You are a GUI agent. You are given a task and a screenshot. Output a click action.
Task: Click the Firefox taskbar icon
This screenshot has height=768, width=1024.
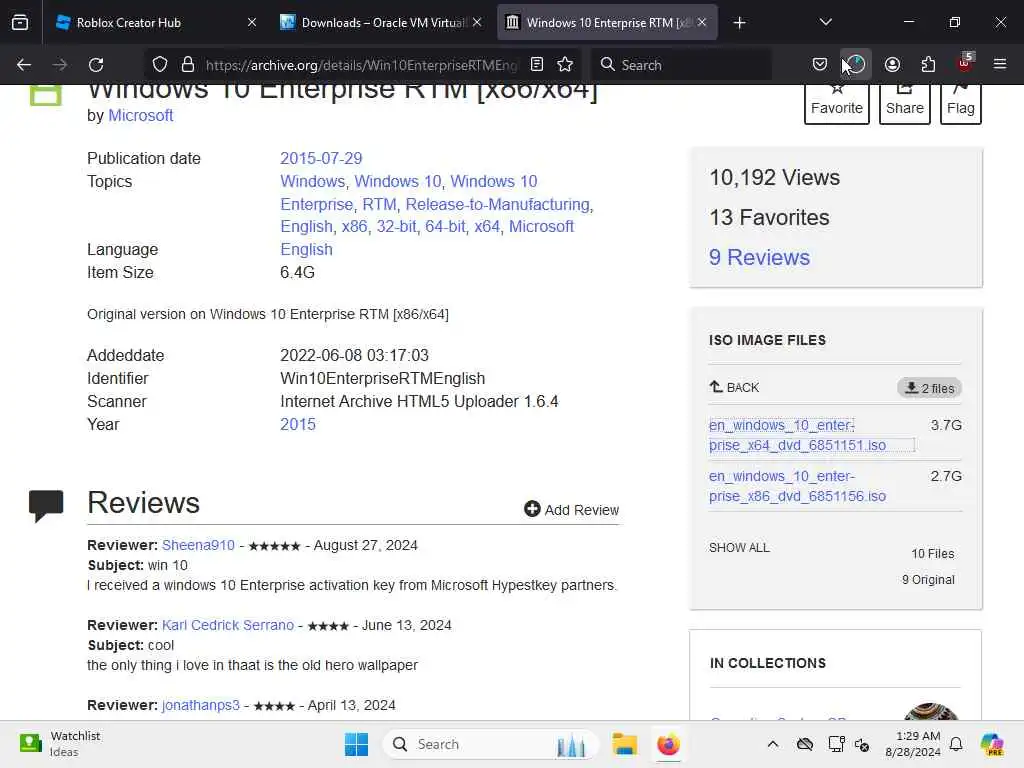tap(668, 744)
